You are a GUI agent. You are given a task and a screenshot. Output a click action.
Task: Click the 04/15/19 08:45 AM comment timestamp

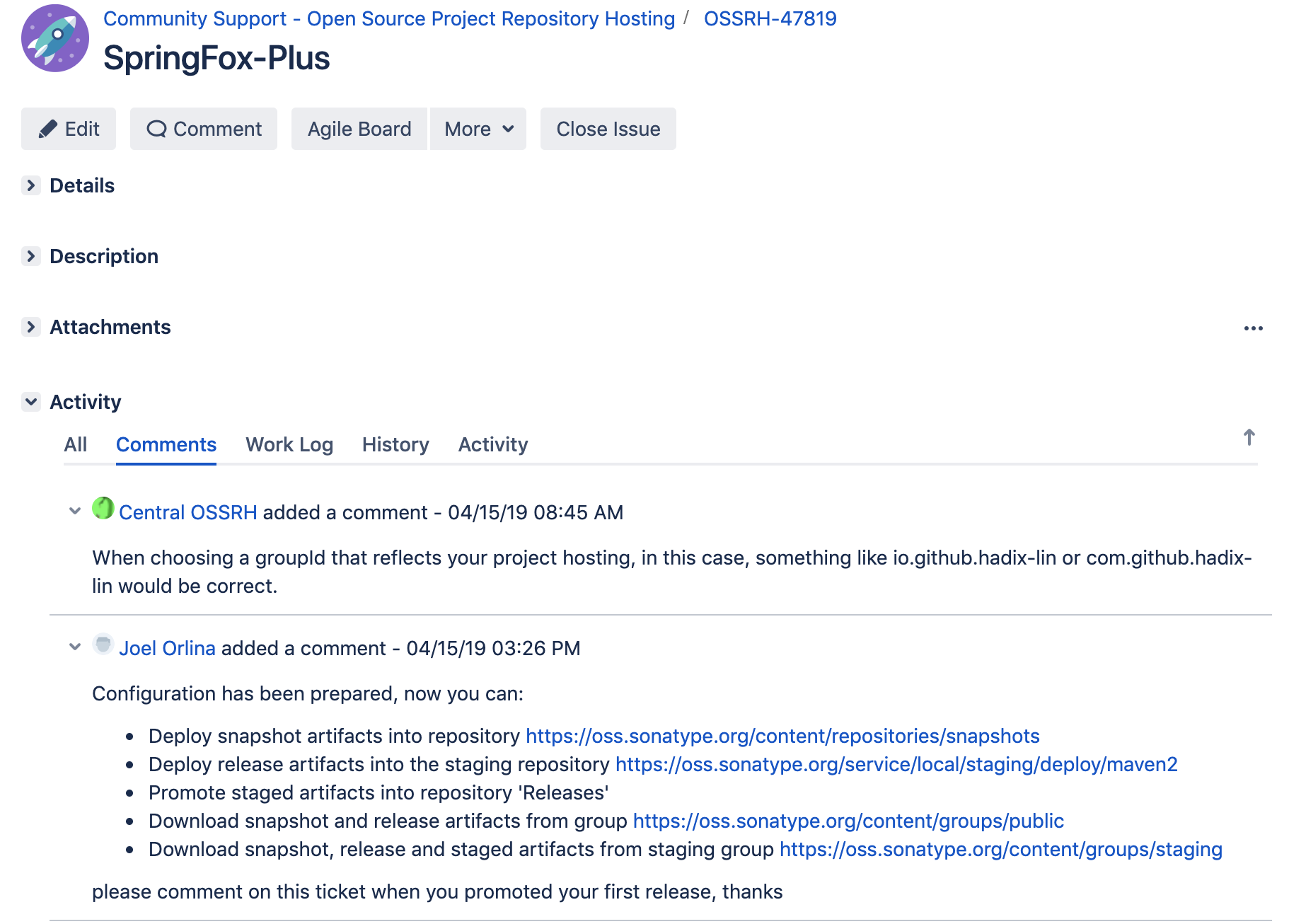[x=536, y=512]
